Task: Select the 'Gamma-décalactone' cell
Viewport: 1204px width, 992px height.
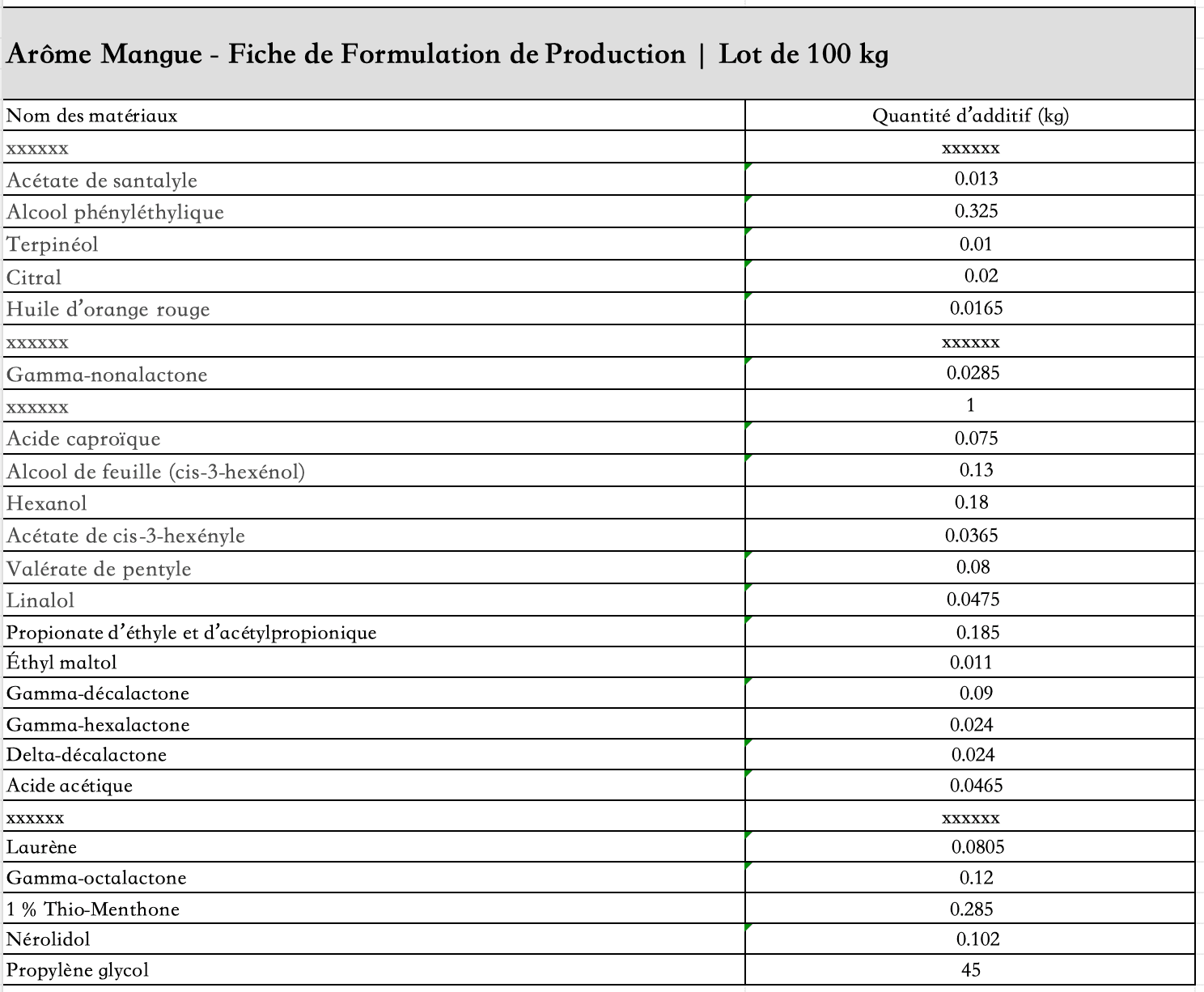Action: 373,693
